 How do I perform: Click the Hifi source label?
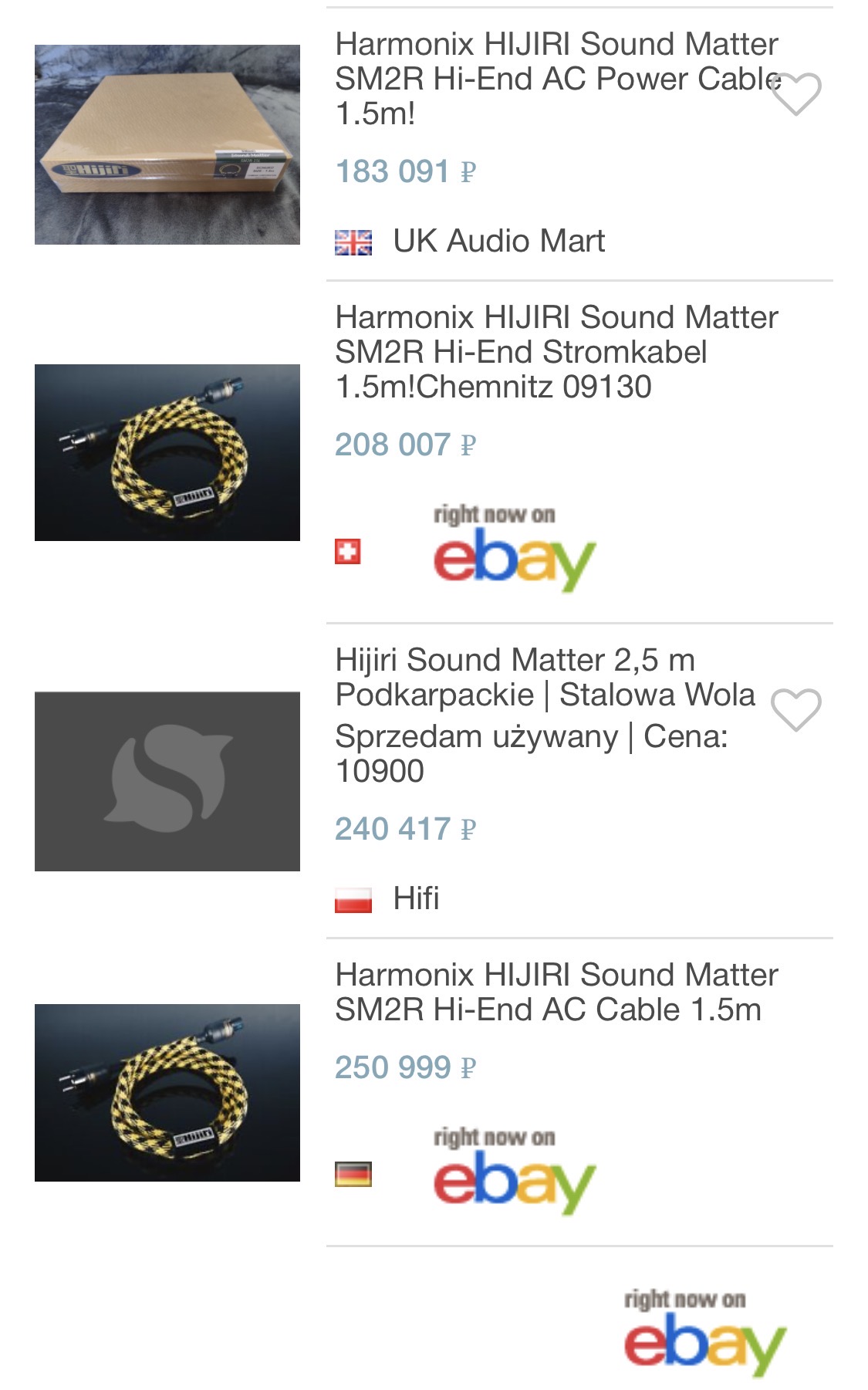point(416,898)
